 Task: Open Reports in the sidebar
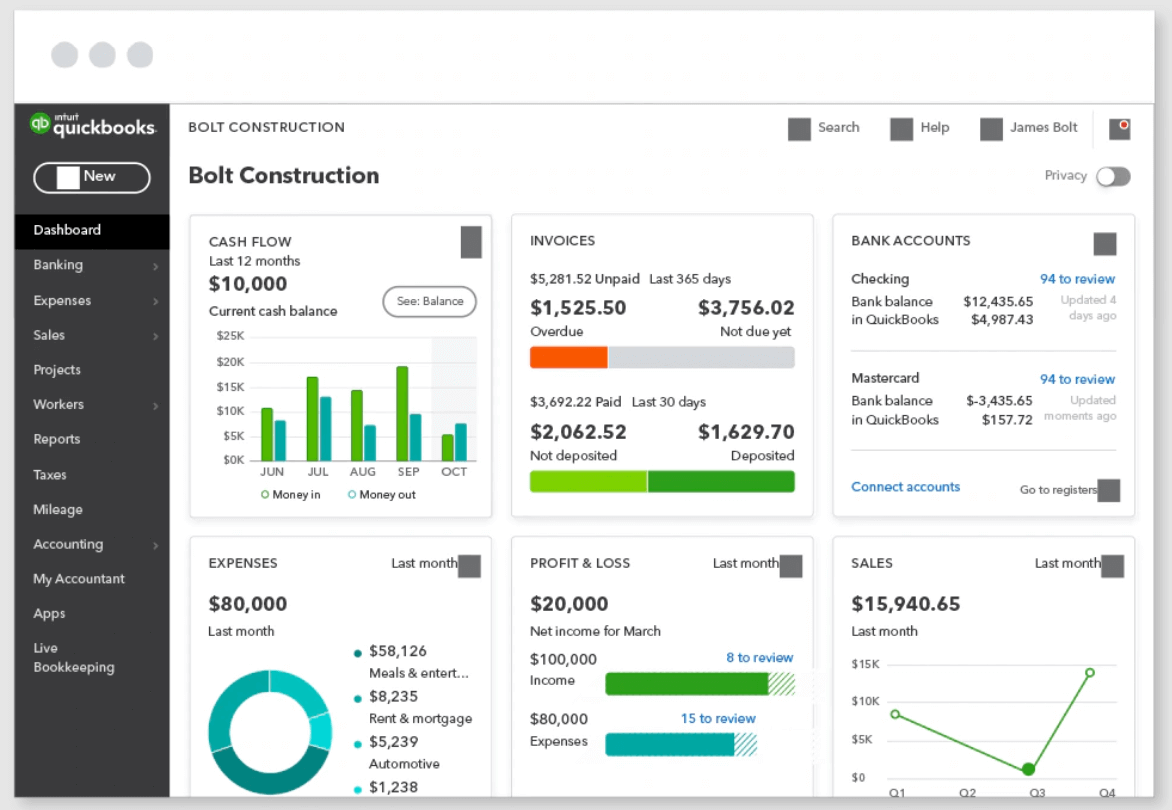(57, 439)
